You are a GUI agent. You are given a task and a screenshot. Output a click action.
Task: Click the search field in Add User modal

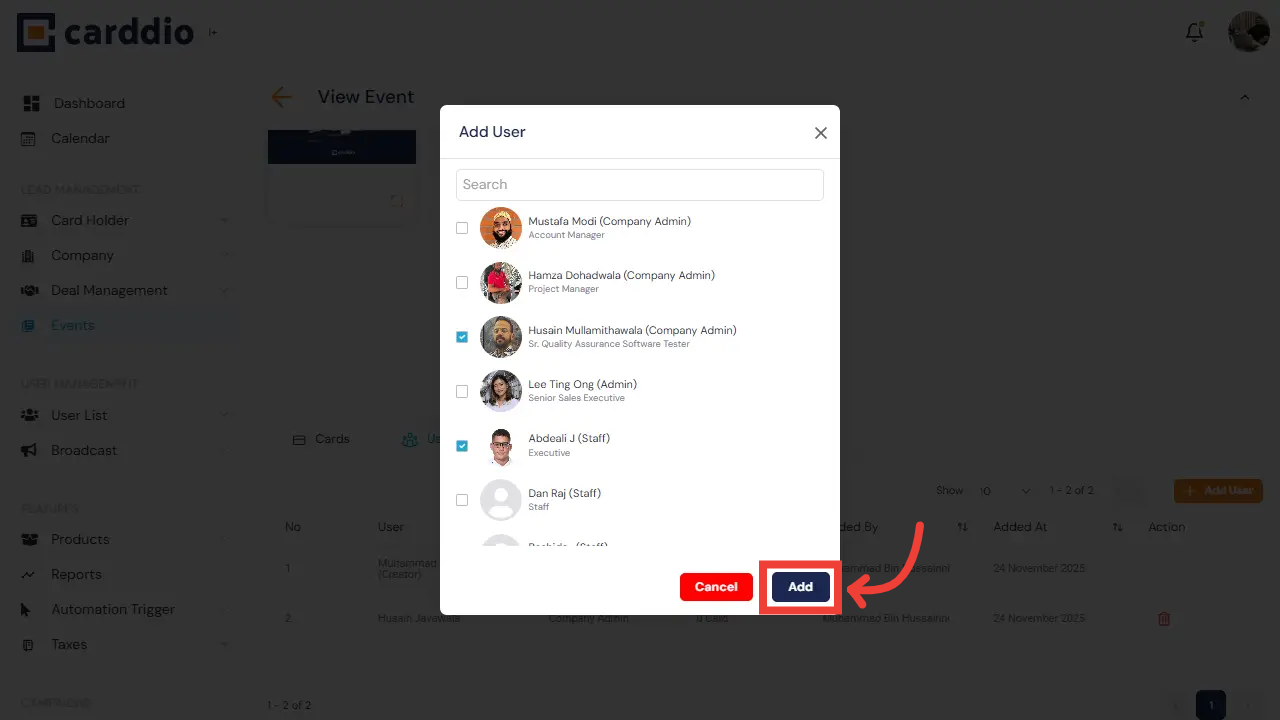point(639,184)
